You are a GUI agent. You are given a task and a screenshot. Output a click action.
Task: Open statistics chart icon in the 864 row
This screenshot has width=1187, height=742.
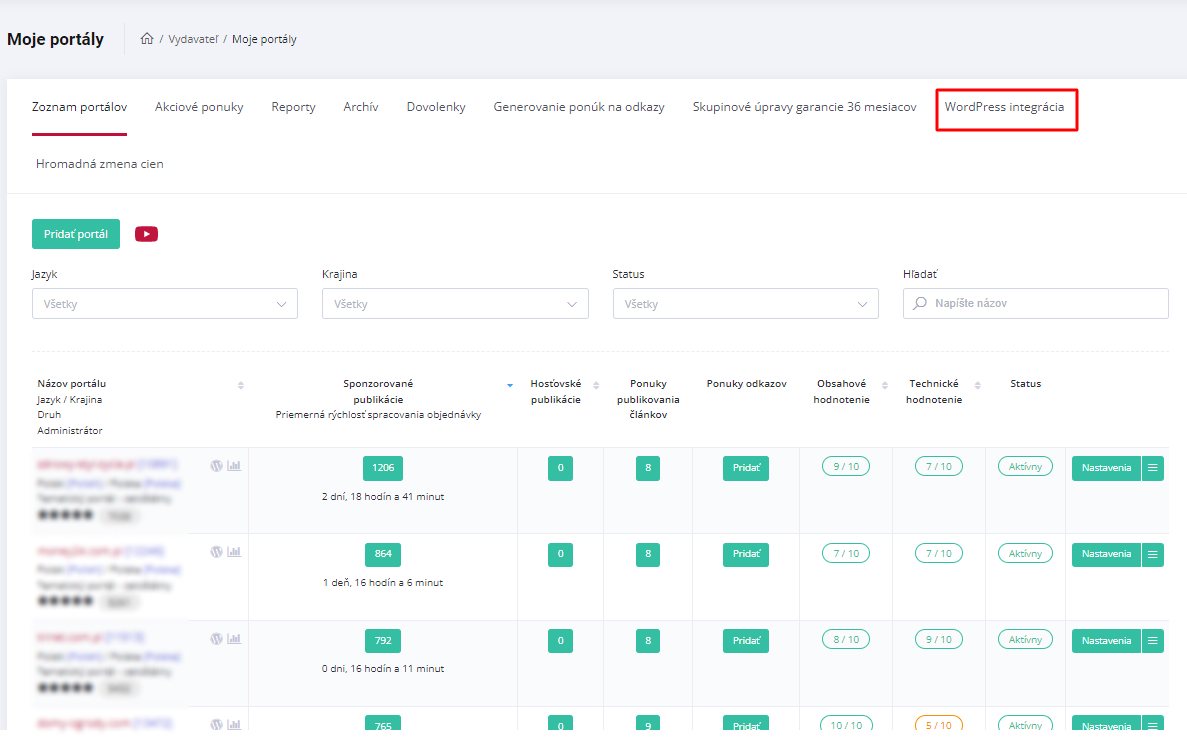coord(234,552)
